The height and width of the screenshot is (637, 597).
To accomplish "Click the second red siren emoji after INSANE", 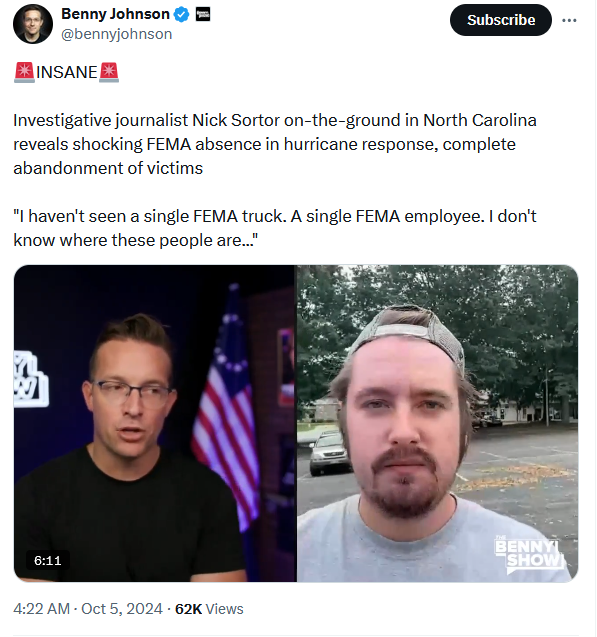I will coord(109,72).
